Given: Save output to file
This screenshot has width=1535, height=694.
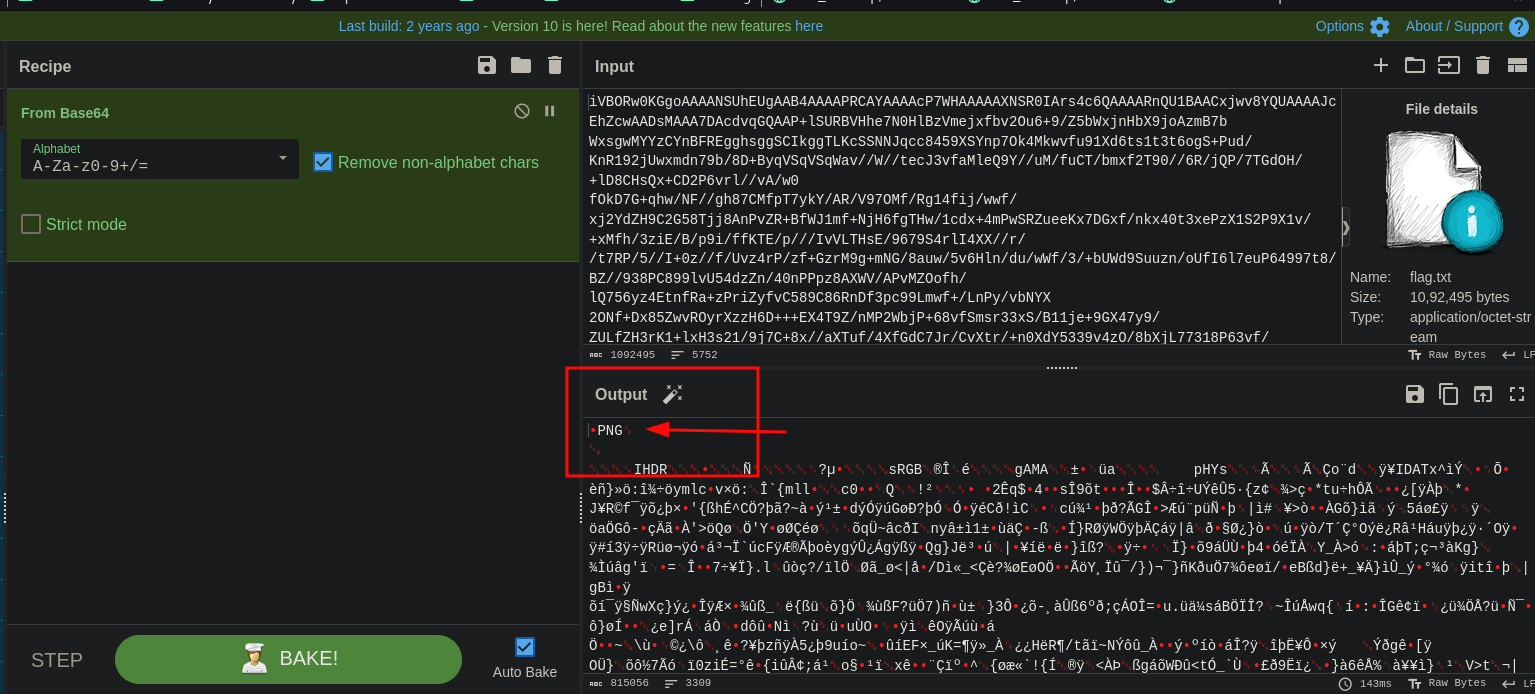Looking at the screenshot, I should (1414, 394).
